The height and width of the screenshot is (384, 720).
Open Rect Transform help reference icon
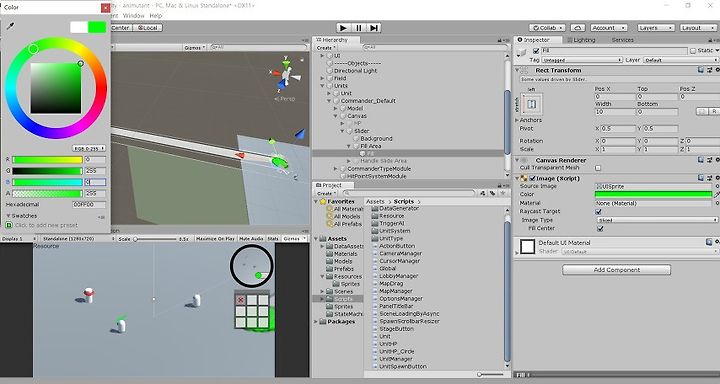(x=701, y=70)
